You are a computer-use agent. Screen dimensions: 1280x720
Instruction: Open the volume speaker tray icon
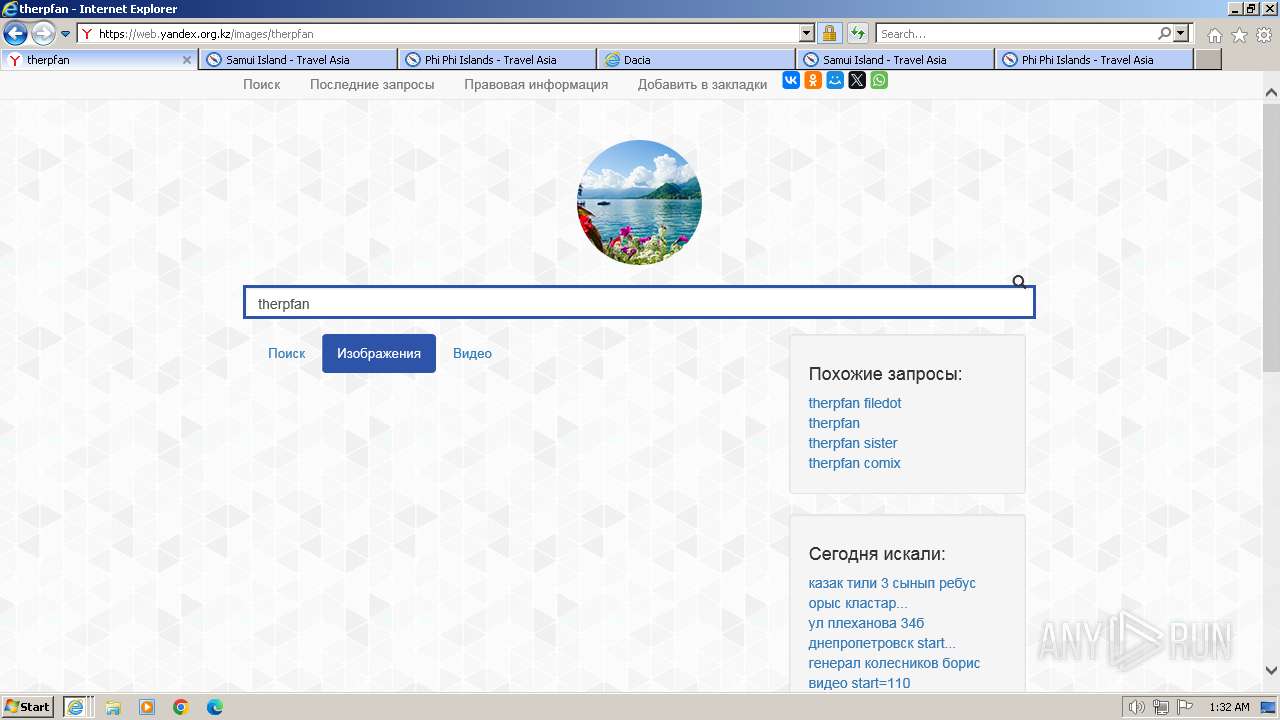click(1137, 707)
